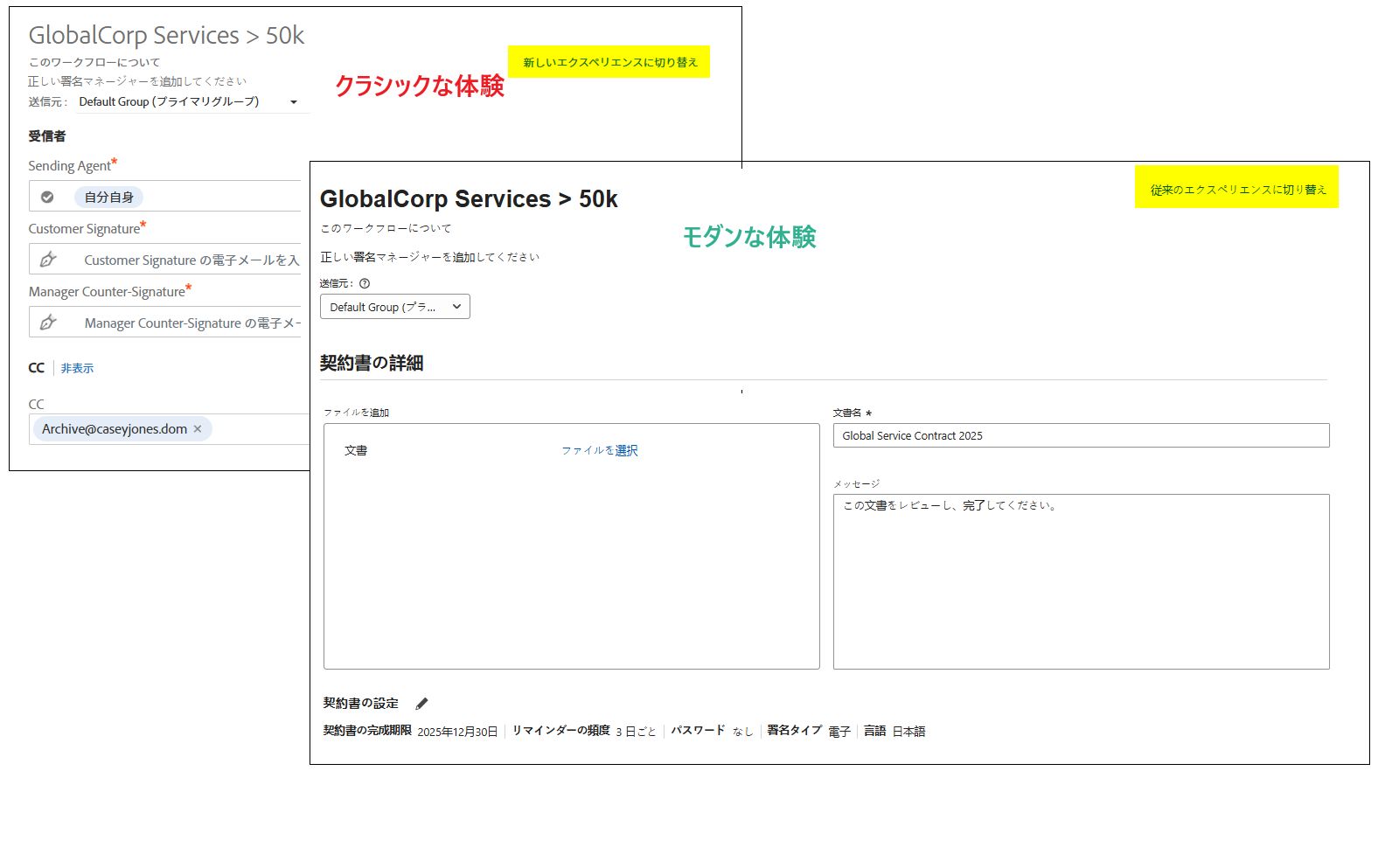This screenshot has width=1399, height=868.
Task: Click the 言語 value 日本語
Action: pos(908,732)
